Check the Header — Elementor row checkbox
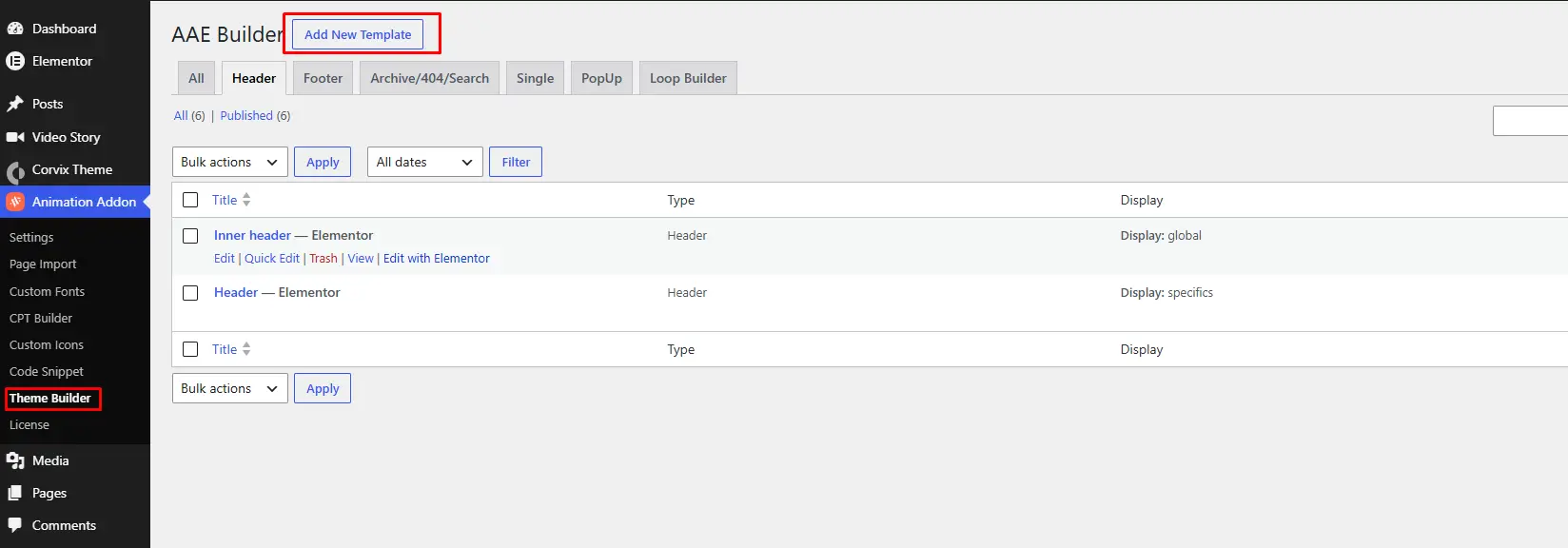 (190, 292)
